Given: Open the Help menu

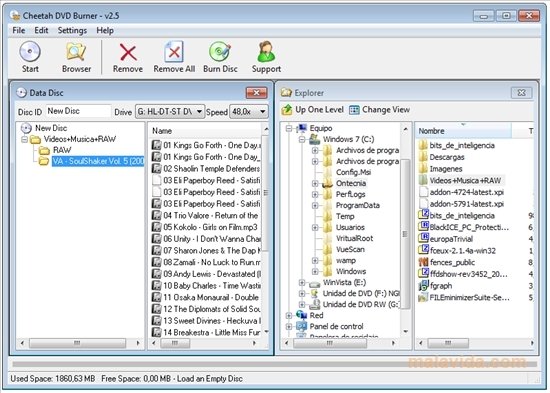Looking at the screenshot, I should (x=105, y=31).
